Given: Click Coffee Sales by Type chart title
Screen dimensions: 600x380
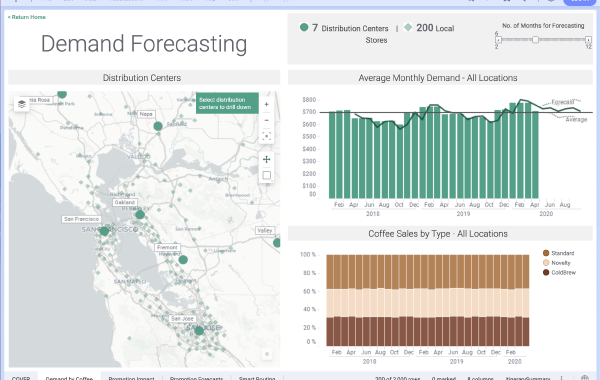Looking at the screenshot, I should [x=438, y=234].
